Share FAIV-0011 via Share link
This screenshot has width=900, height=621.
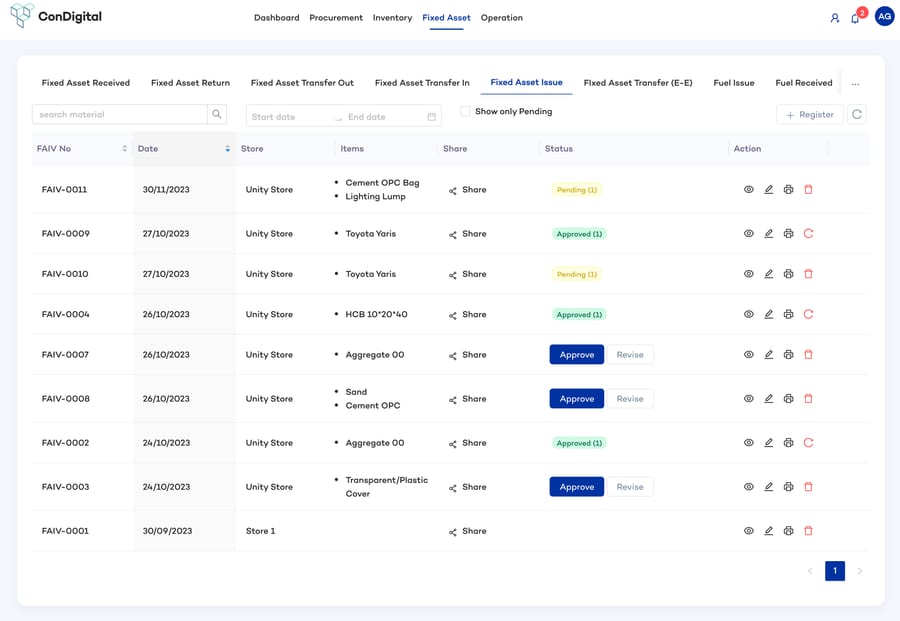click(x=467, y=190)
